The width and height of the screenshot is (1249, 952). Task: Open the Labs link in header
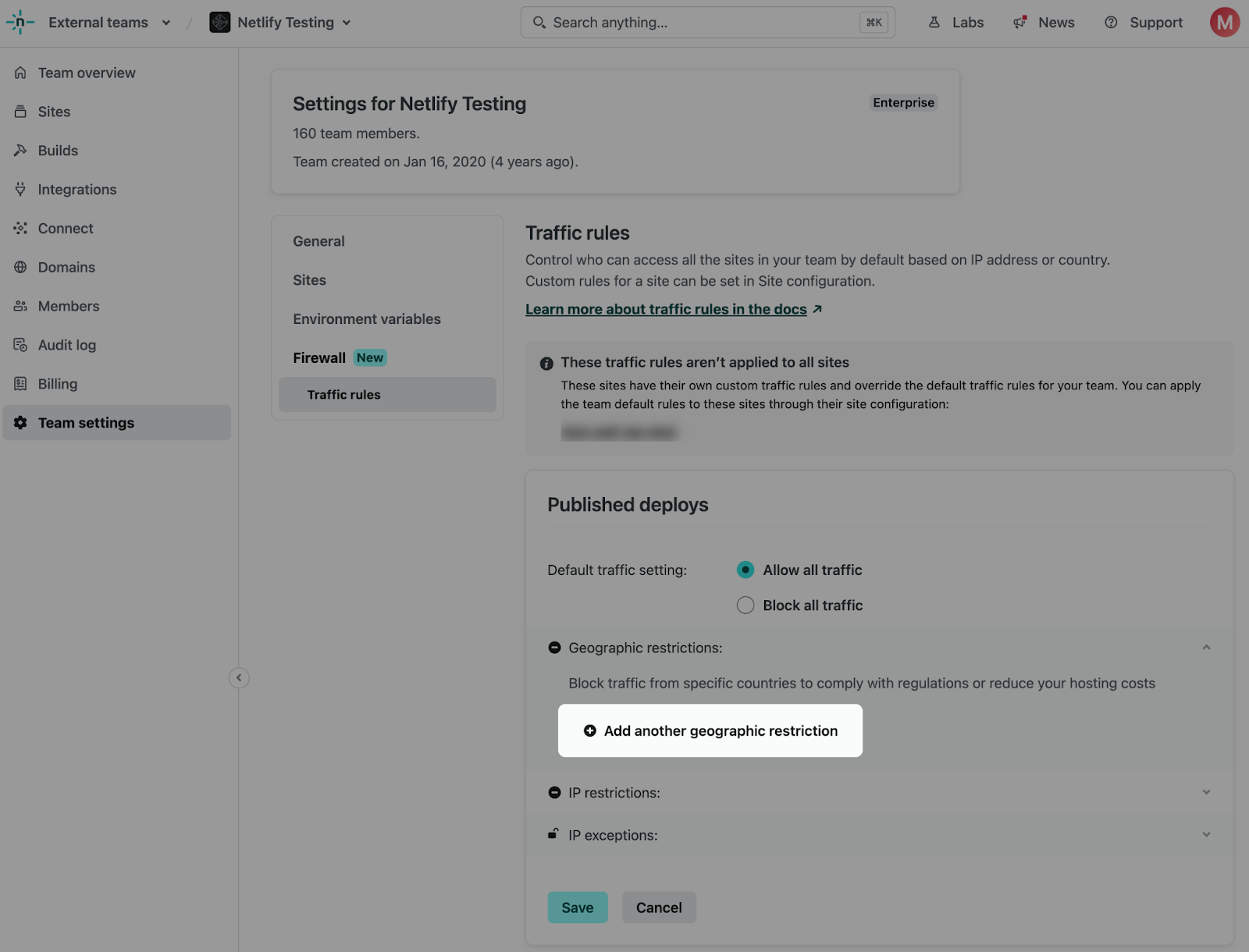click(x=956, y=23)
